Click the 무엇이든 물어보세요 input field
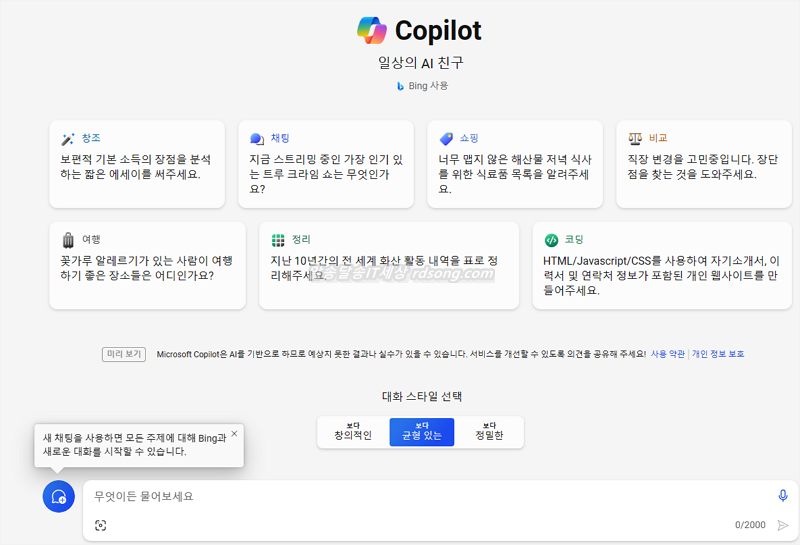The height and width of the screenshot is (545, 800). click(430, 496)
